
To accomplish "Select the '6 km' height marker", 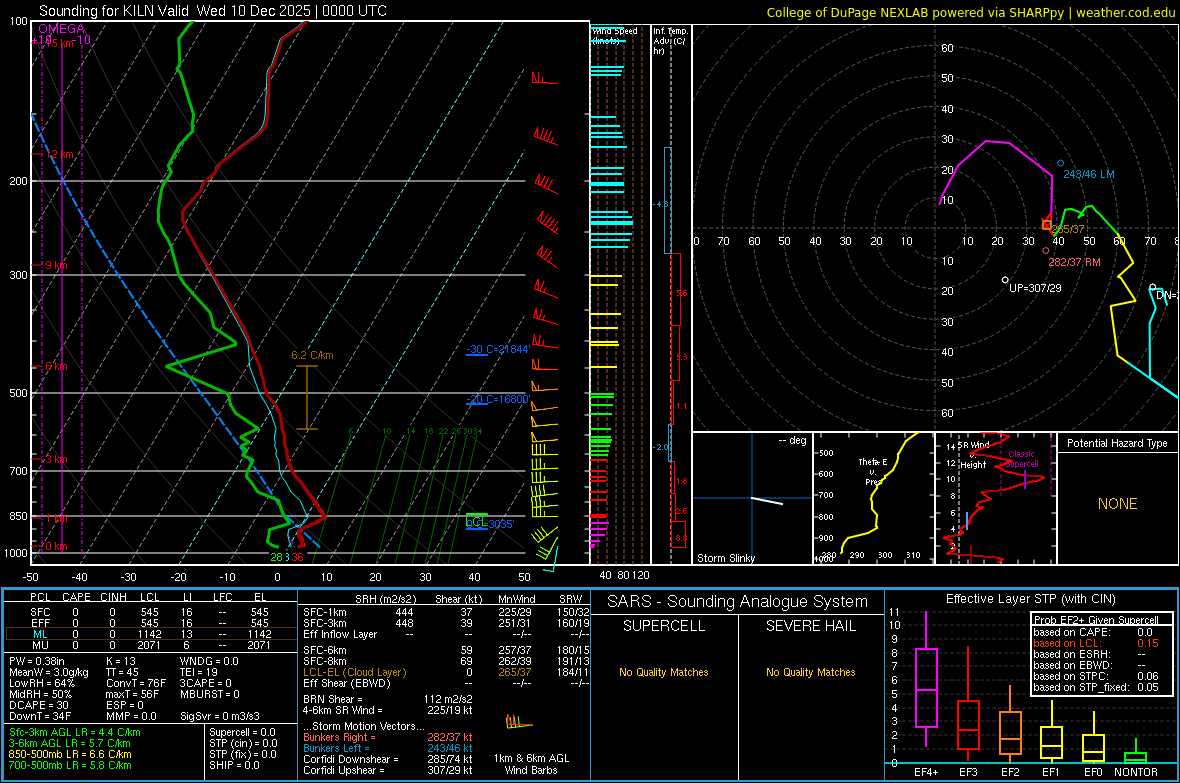I will 56,366.
